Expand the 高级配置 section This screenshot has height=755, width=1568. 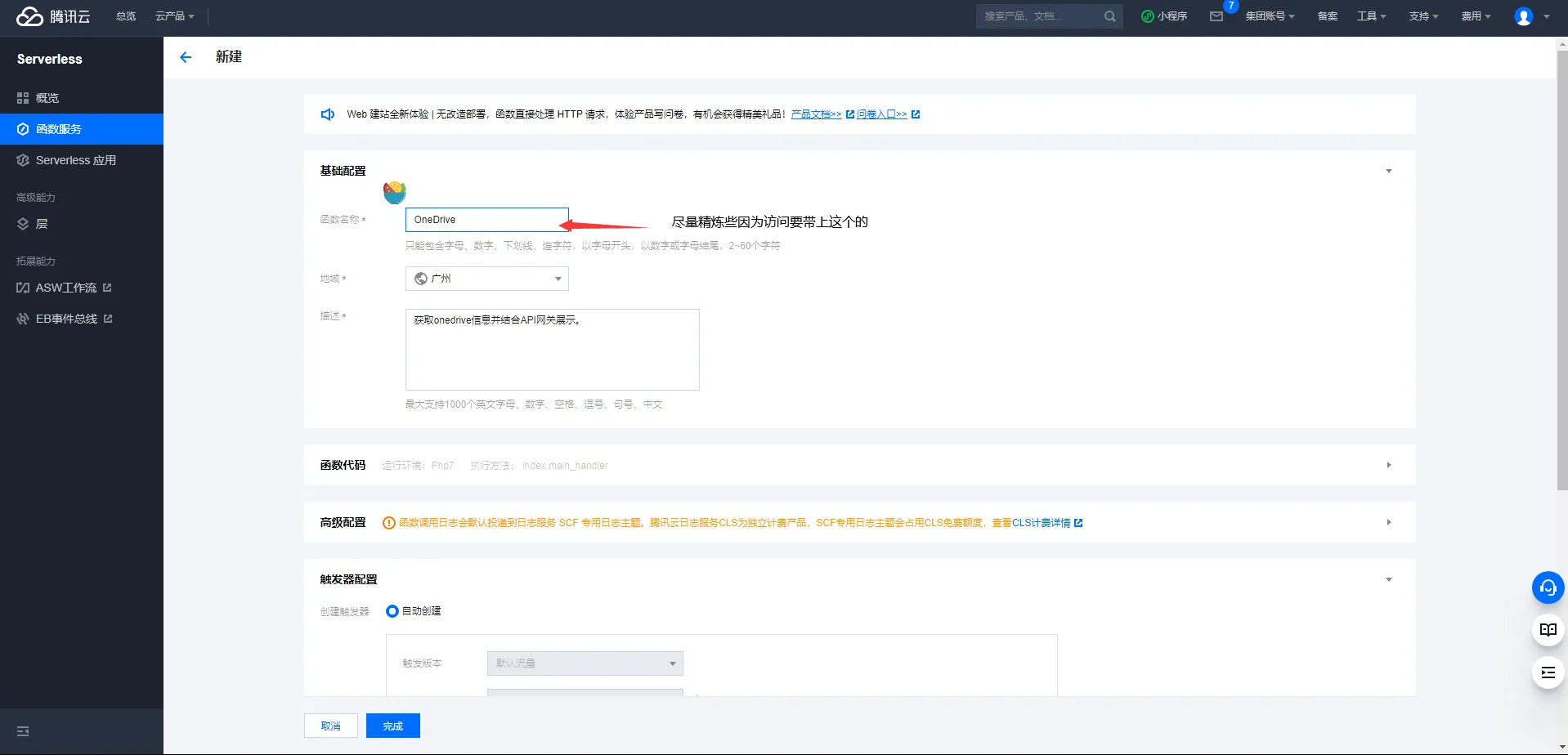(1388, 522)
